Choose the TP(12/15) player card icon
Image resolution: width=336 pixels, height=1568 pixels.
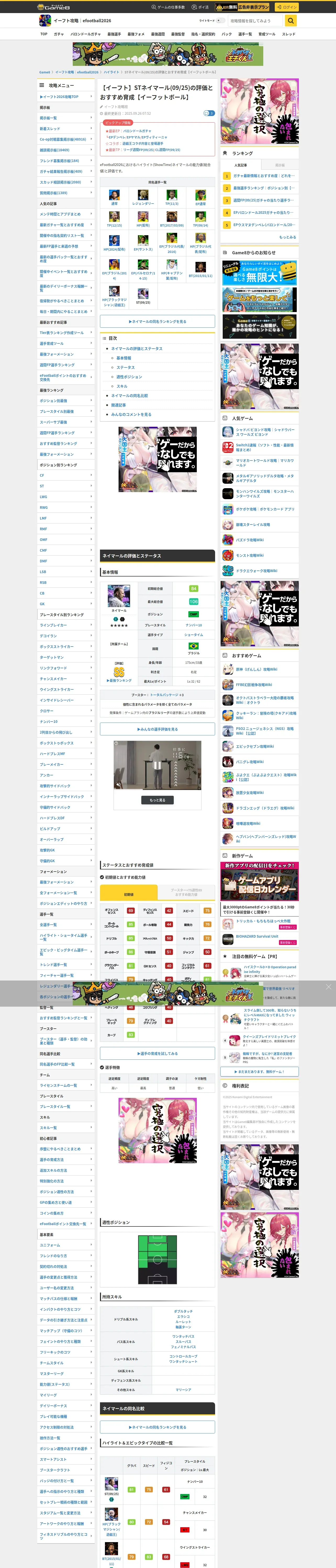pyautogui.click(x=114, y=216)
